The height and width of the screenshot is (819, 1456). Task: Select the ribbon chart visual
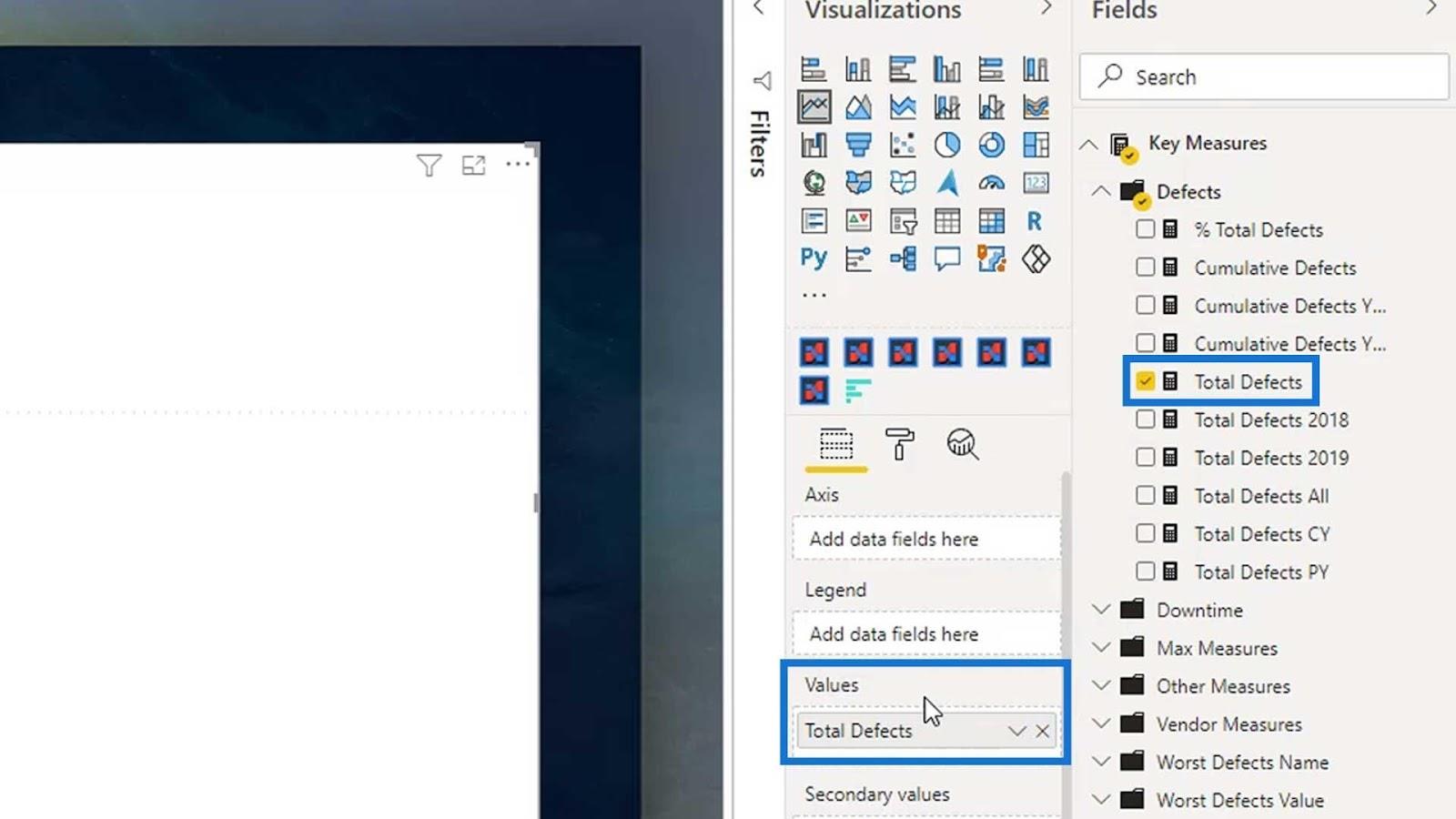[1036, 107]
